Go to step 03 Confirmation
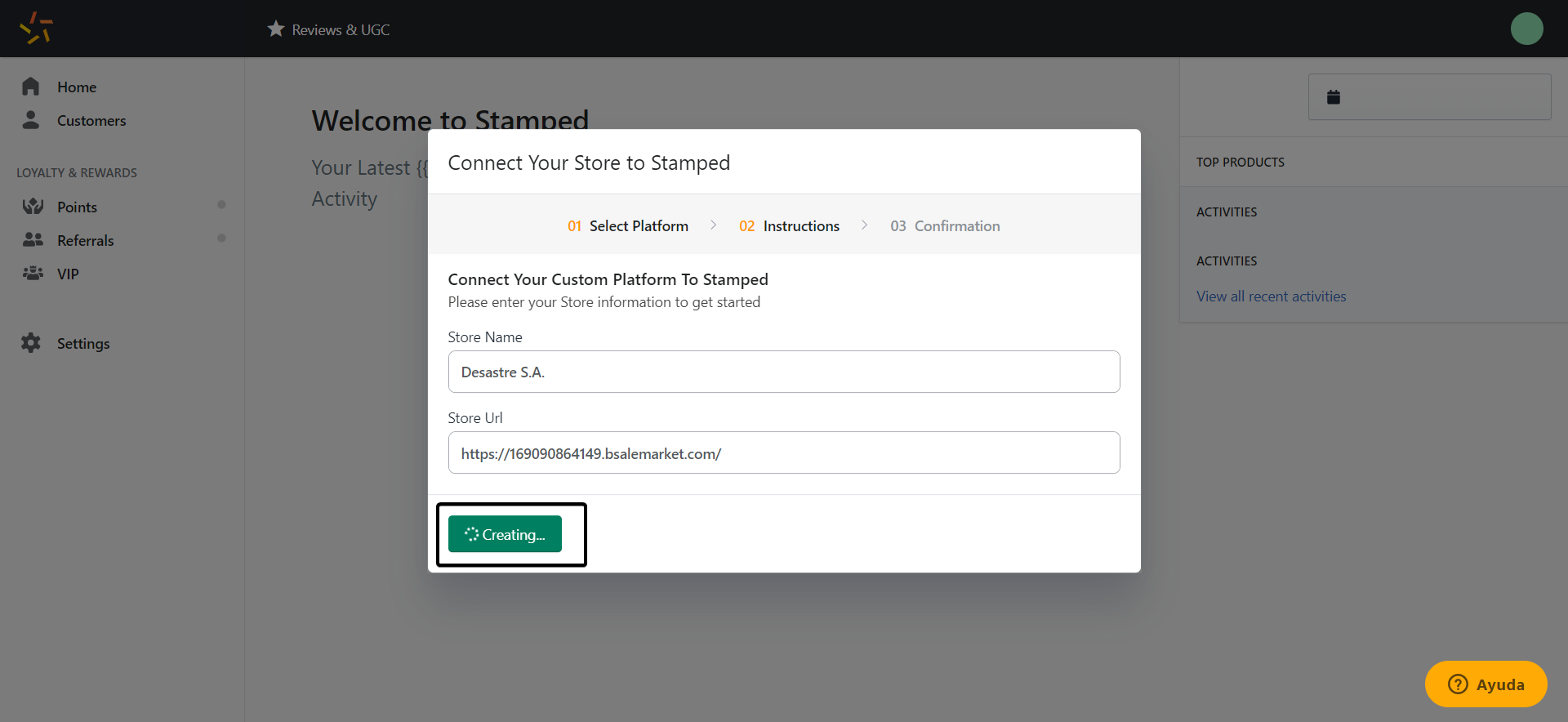The height and width of the screenshot is (722, 1568). [x=945, y=226]
